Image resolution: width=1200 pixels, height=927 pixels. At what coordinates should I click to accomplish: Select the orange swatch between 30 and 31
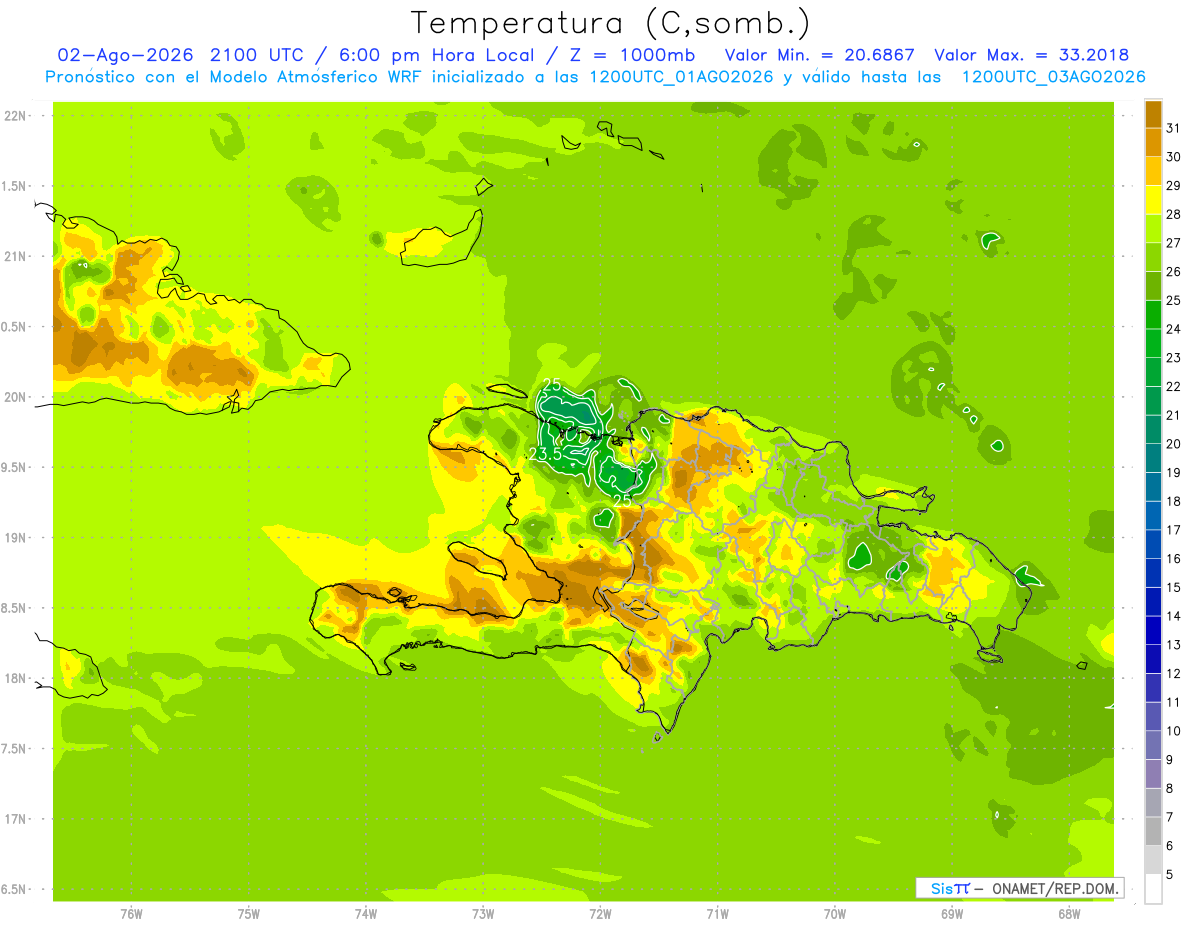(1153, 142)
